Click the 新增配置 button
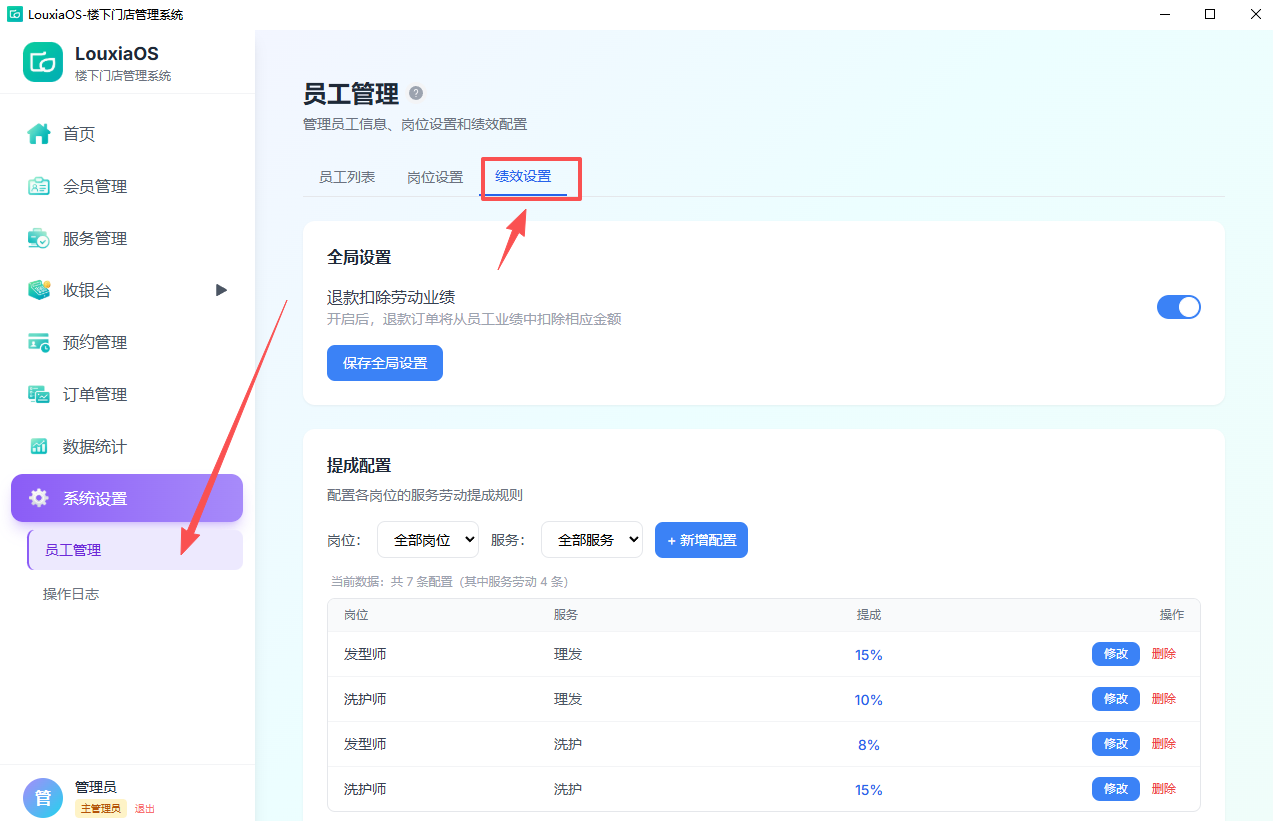Screen dimensions: 1273x821 pyautogui.click(x=701, y=540)
